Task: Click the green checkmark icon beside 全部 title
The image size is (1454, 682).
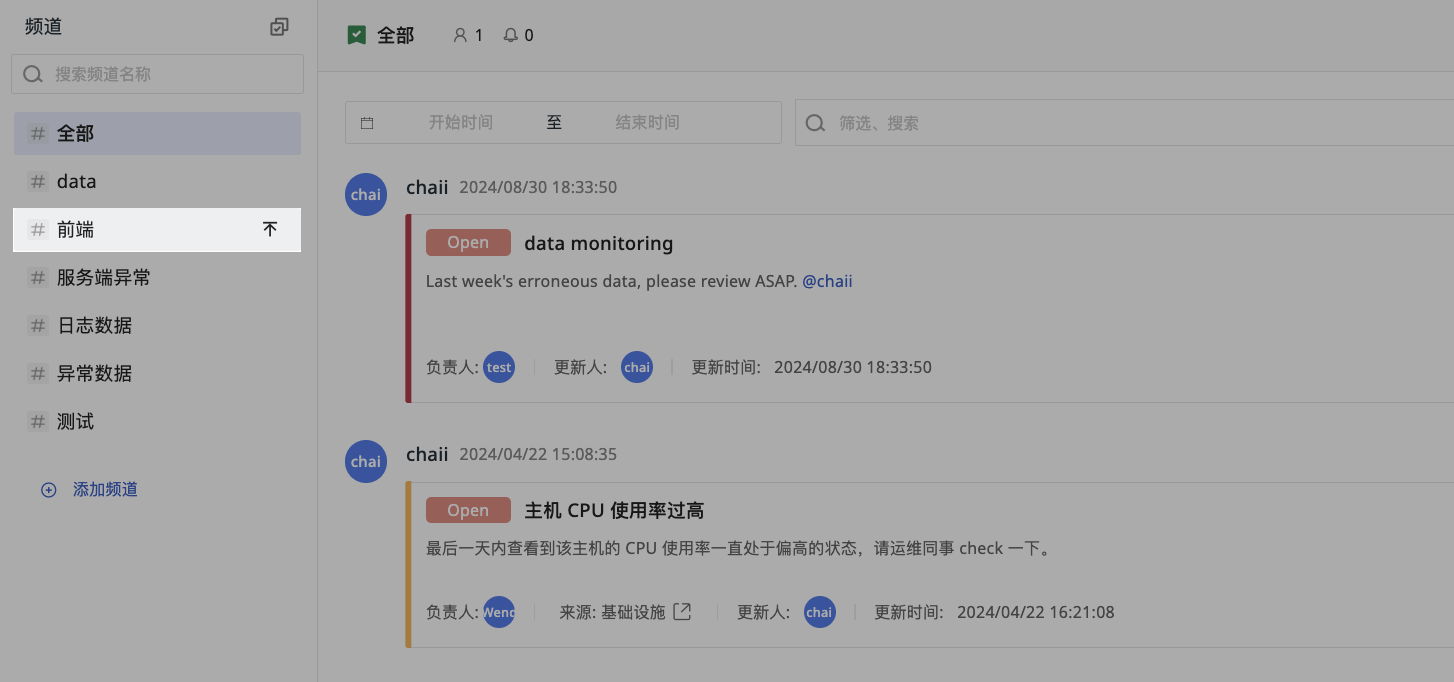Action: point(356,35)
